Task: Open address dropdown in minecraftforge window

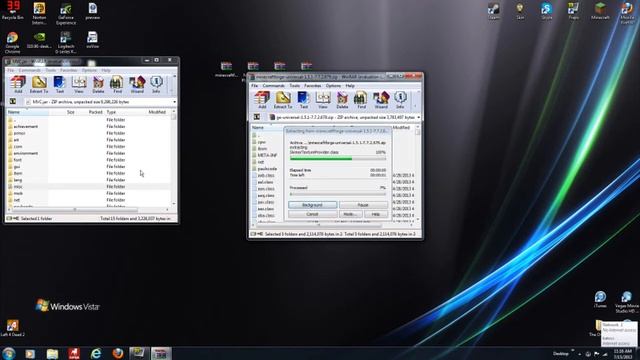Action: (418, 117)
